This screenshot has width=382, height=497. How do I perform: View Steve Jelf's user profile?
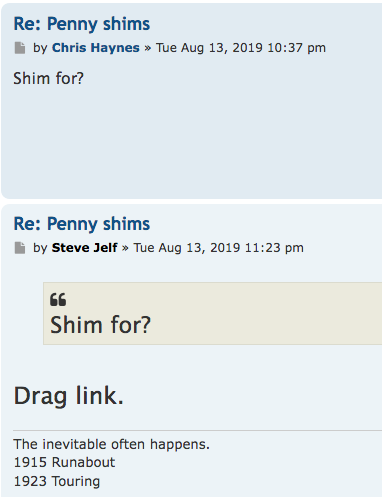click(84, 248)
